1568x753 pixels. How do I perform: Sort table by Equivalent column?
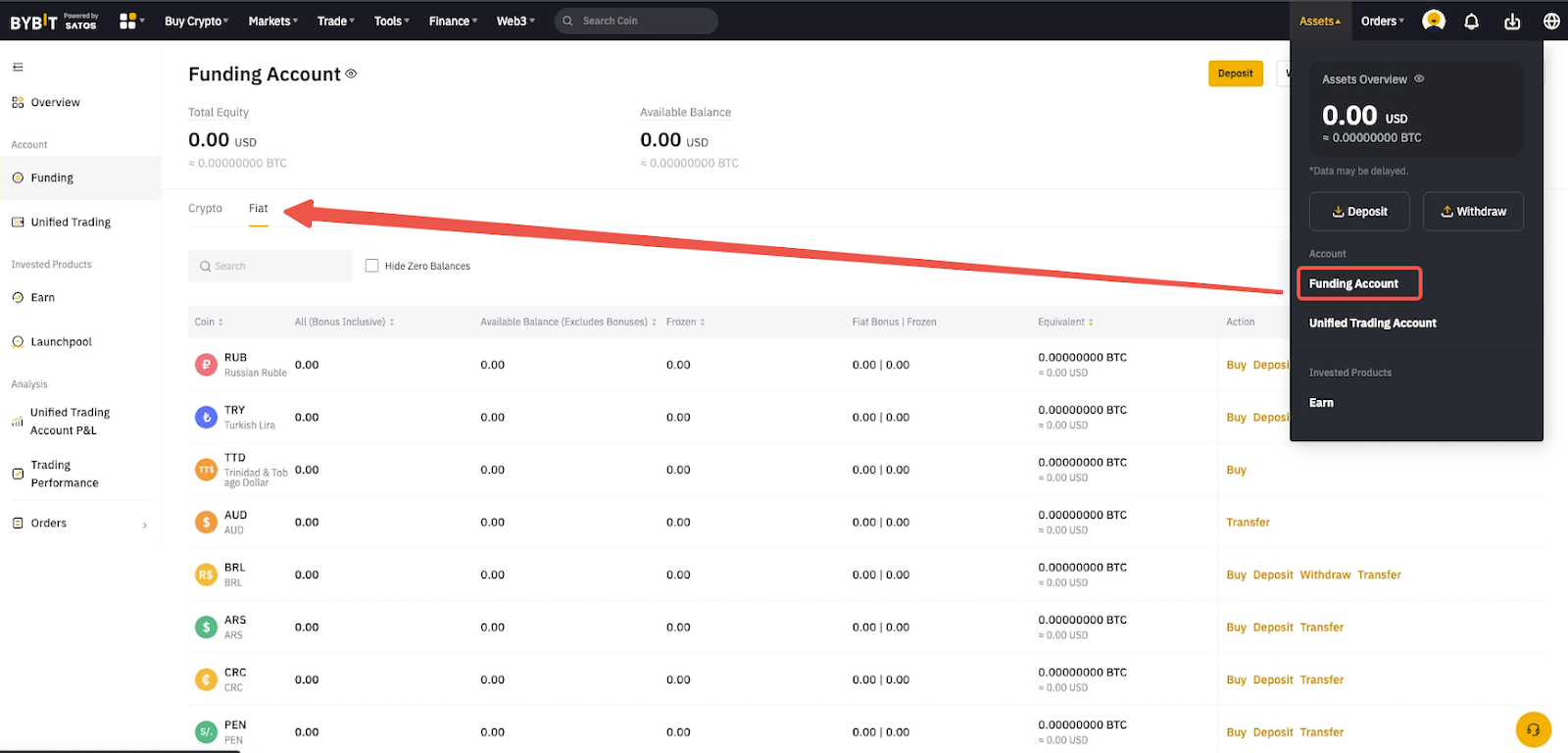(1065, 323)
